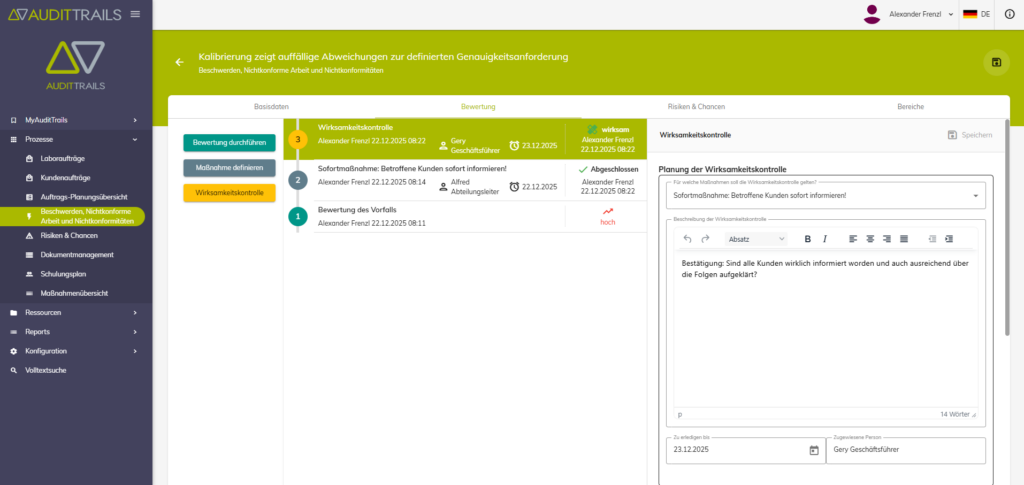Expand the Ressourcen sidebar section
This screenshot has height=485, width=1024.
click(75, 312)
